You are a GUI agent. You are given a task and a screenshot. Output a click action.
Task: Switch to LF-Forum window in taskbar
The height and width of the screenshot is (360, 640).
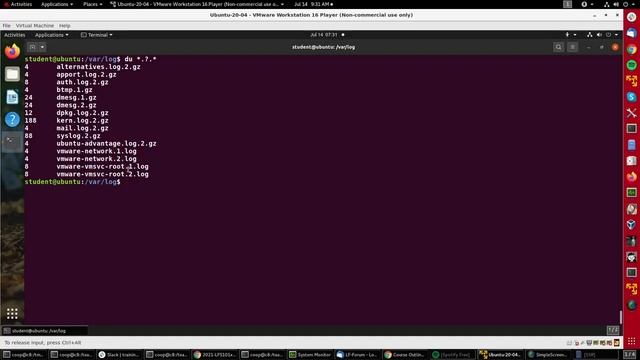(x=358, y=355)
